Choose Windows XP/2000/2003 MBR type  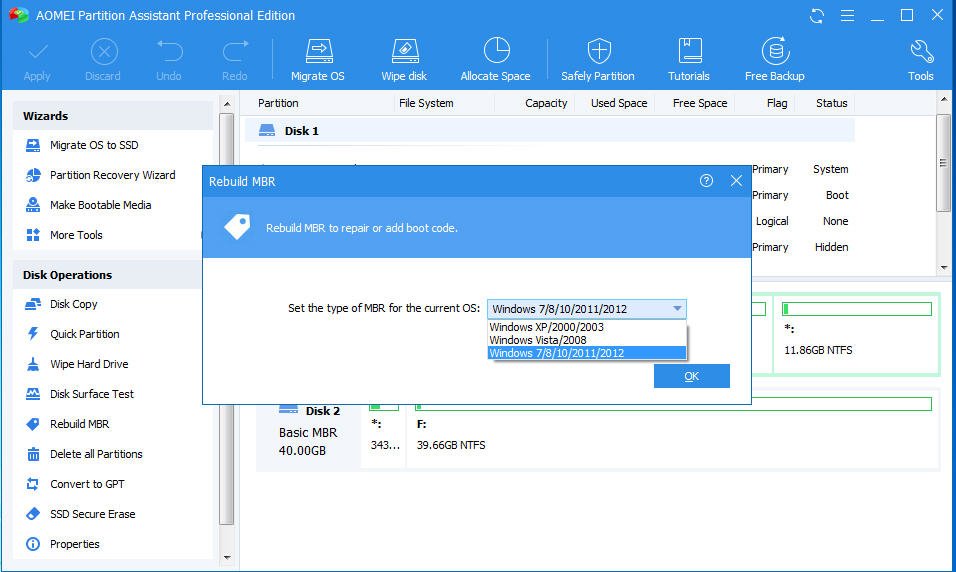[x=587, y=327]
